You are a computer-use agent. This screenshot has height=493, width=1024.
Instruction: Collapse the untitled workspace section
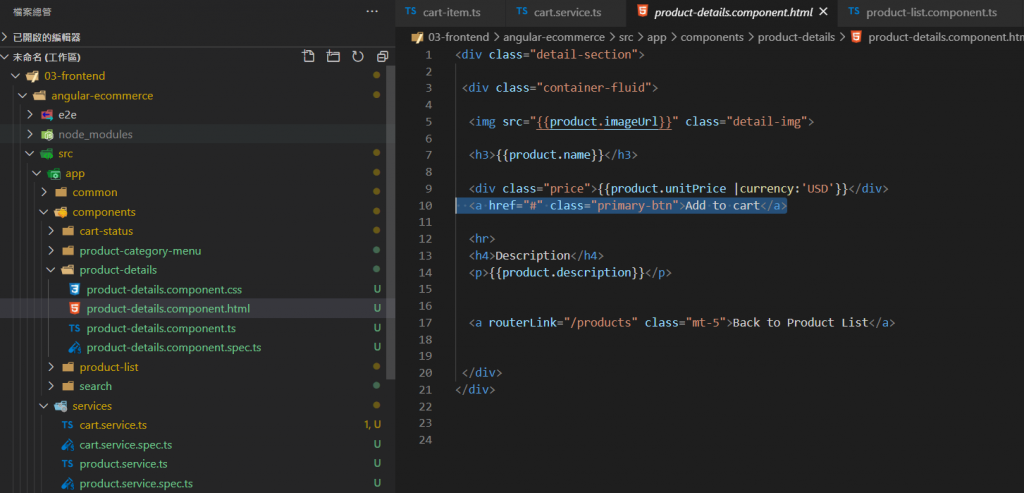pyautogui.click(x=6, y=57)
